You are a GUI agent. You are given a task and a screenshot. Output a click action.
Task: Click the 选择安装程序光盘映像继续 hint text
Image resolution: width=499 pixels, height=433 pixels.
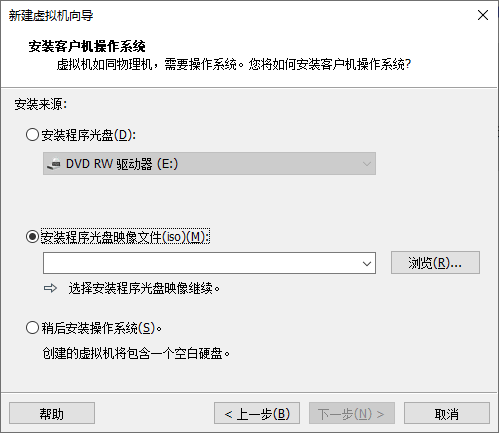click(x=144, y=288)
